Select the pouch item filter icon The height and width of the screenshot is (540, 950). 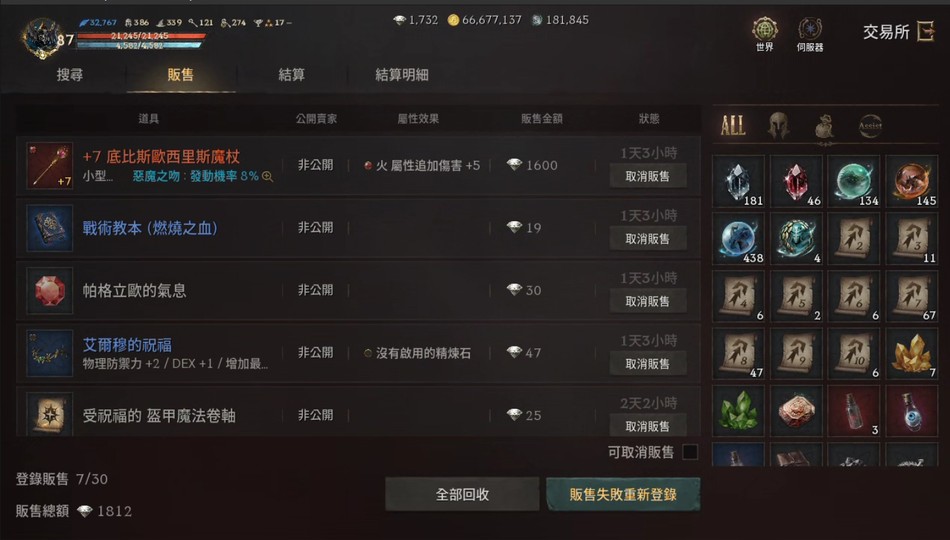[824, 126]
